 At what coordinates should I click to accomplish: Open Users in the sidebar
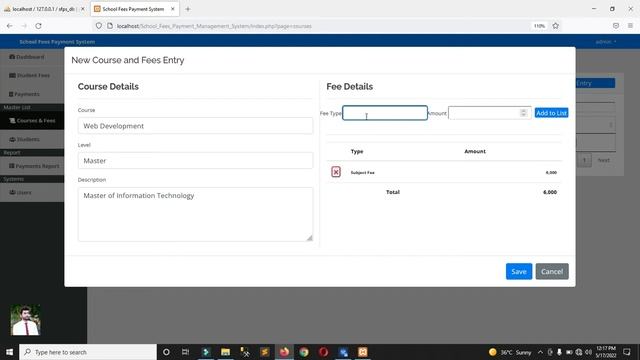pos(20,192)
